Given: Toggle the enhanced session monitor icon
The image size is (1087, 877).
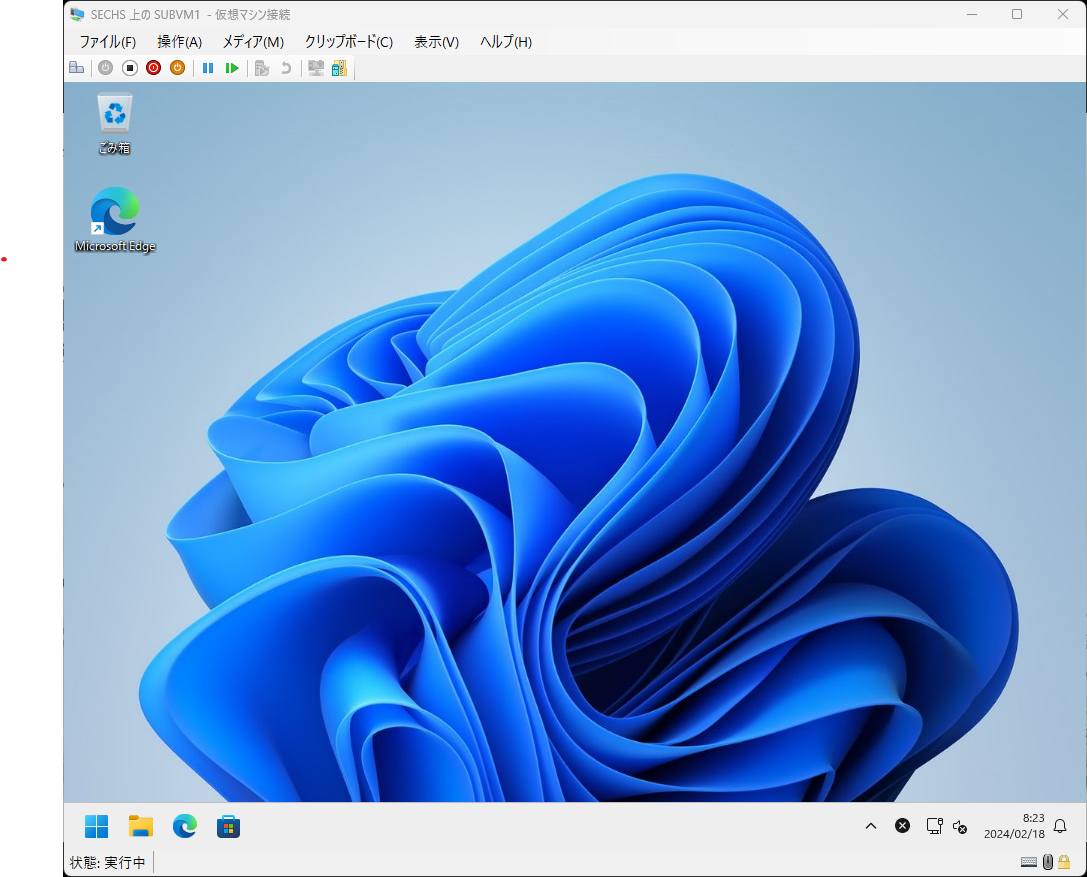Looking at the screenshot, I should tap(316, 68).
